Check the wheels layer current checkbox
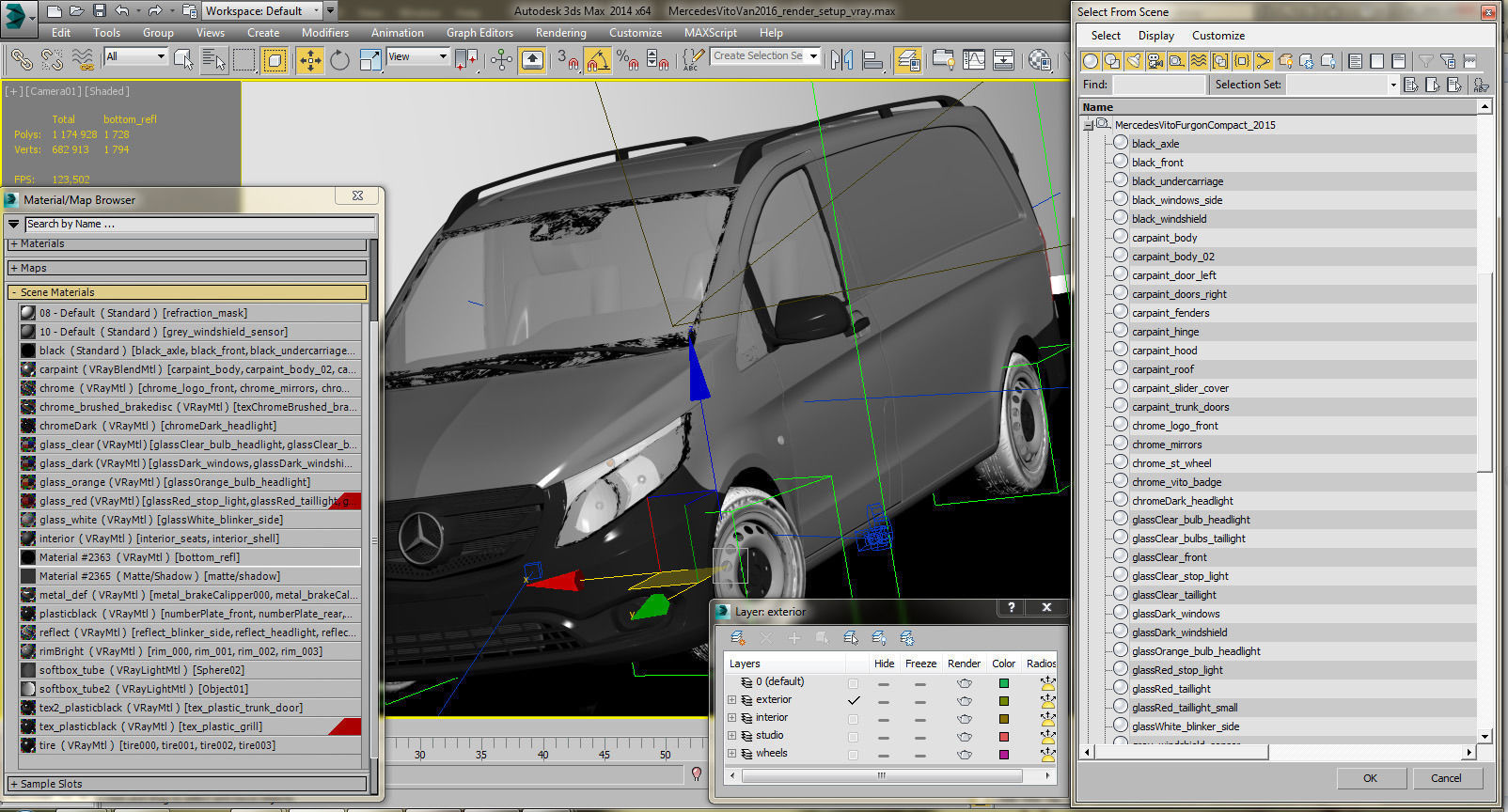The height and width of the screenshot is (812, 1508). [853, 755]
